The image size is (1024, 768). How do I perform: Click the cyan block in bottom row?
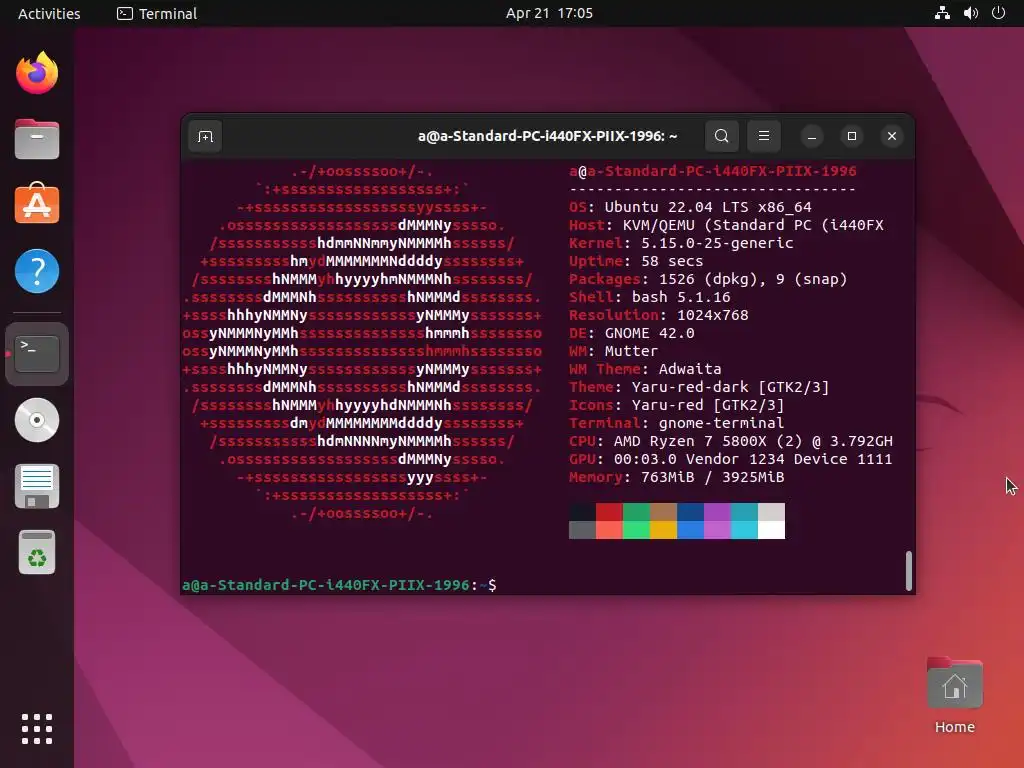[x=744, y=530]
